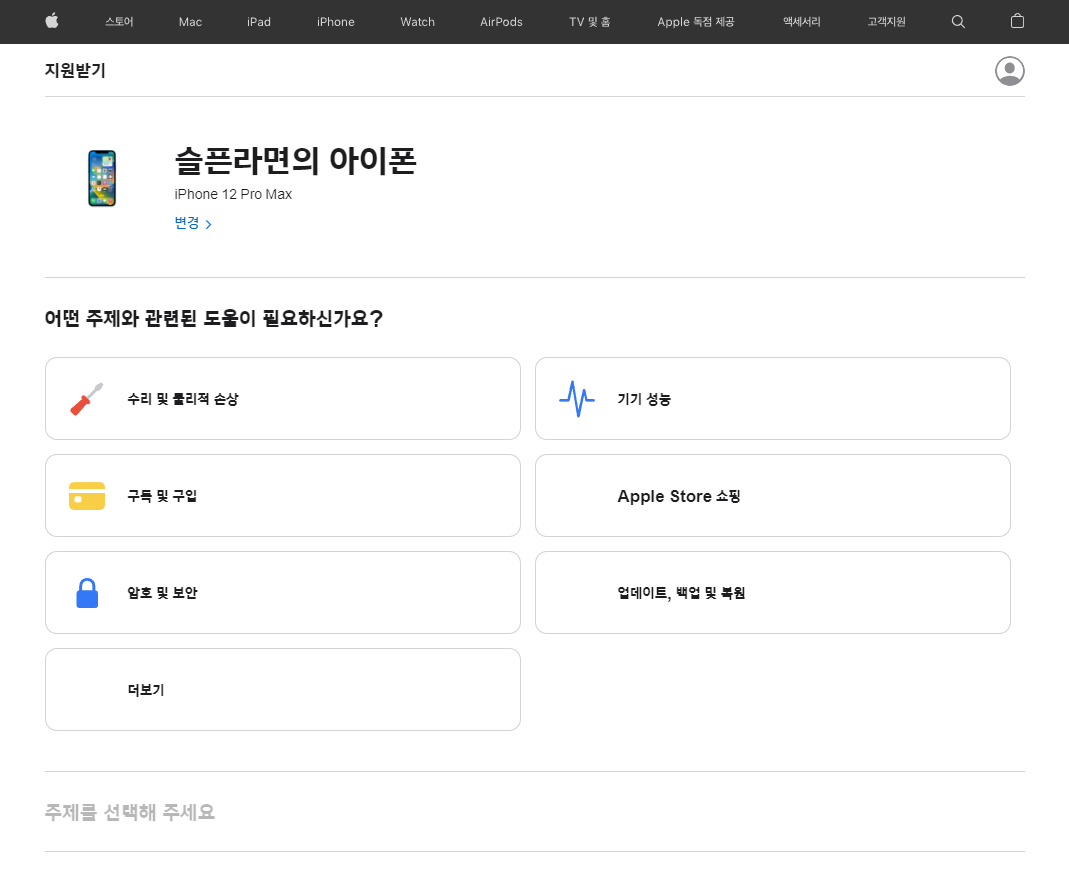Viewport: 1069px width, 880px height.
Task: Click the 어떤 주제와 관련된 도움이 필요하신가요 heading
Action: [213, 318]
